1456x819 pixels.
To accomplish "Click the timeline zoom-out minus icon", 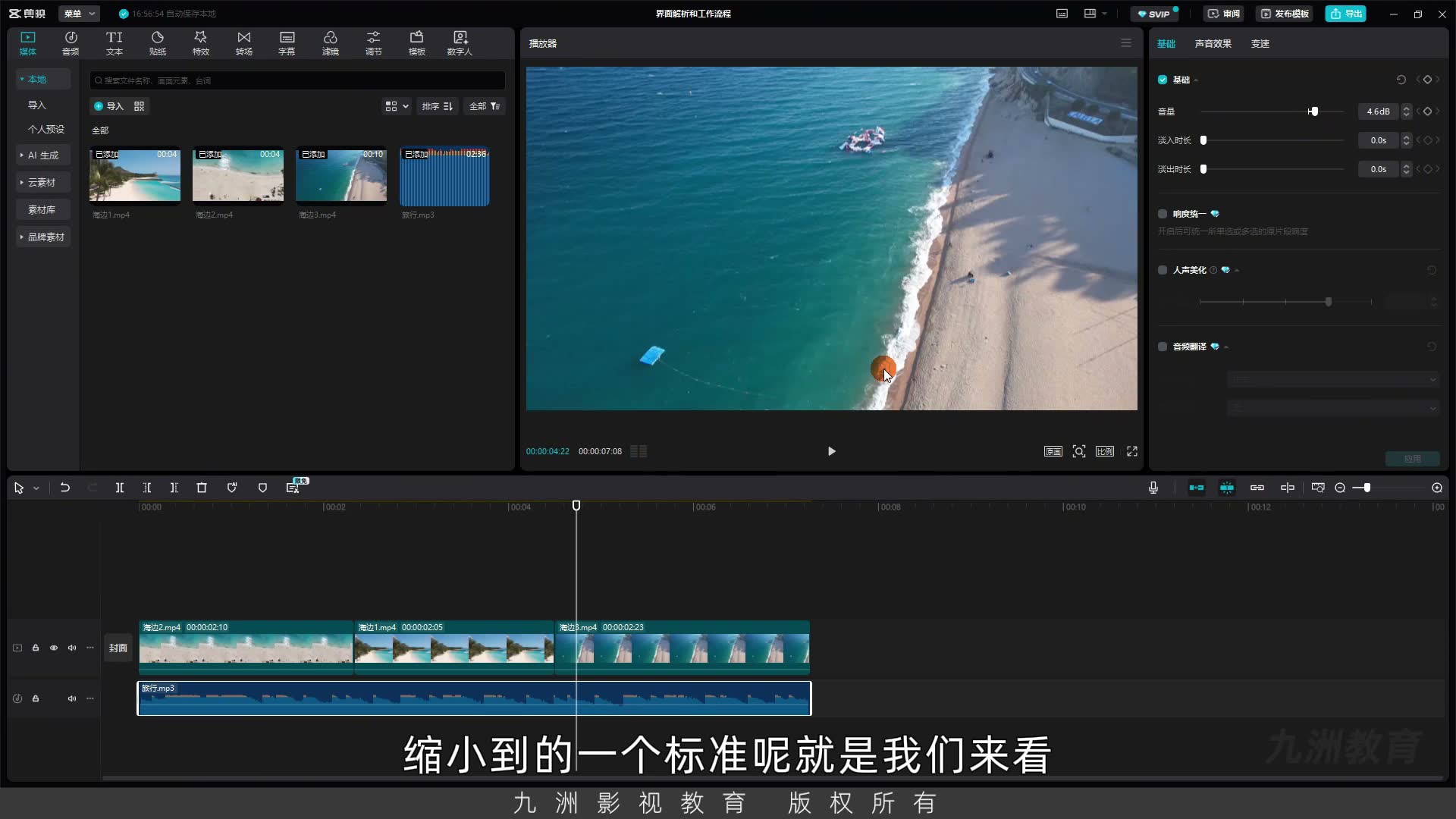I will click(1340, 488).
